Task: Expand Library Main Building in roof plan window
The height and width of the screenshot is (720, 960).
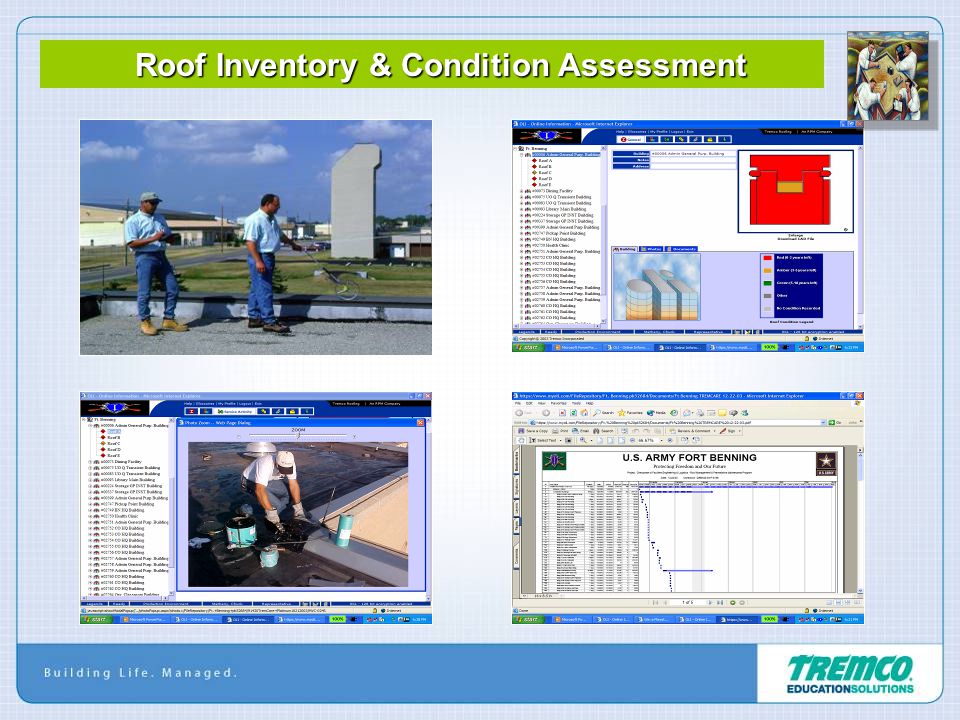Action: coord(522,209)
